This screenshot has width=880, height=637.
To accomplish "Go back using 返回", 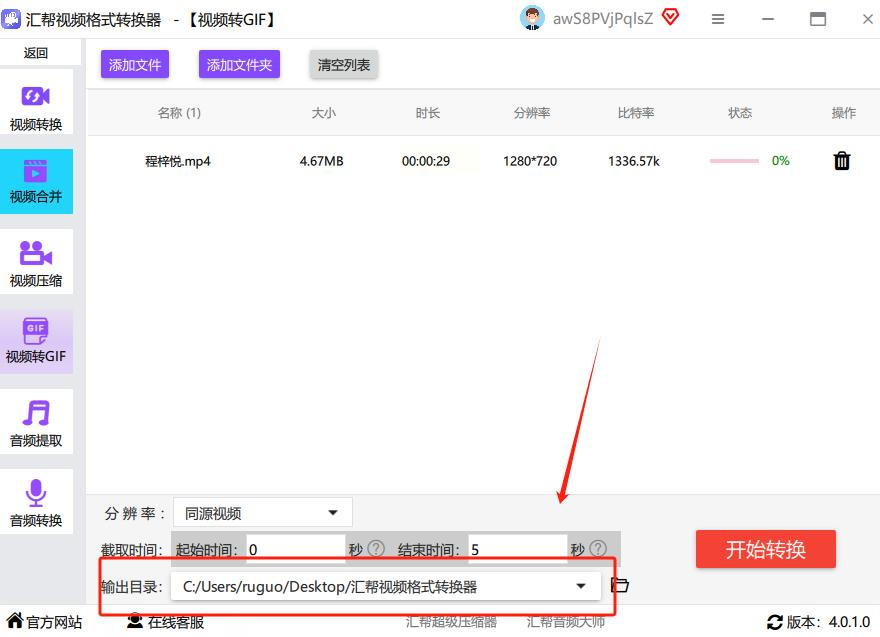I will [x=36, y=53].
